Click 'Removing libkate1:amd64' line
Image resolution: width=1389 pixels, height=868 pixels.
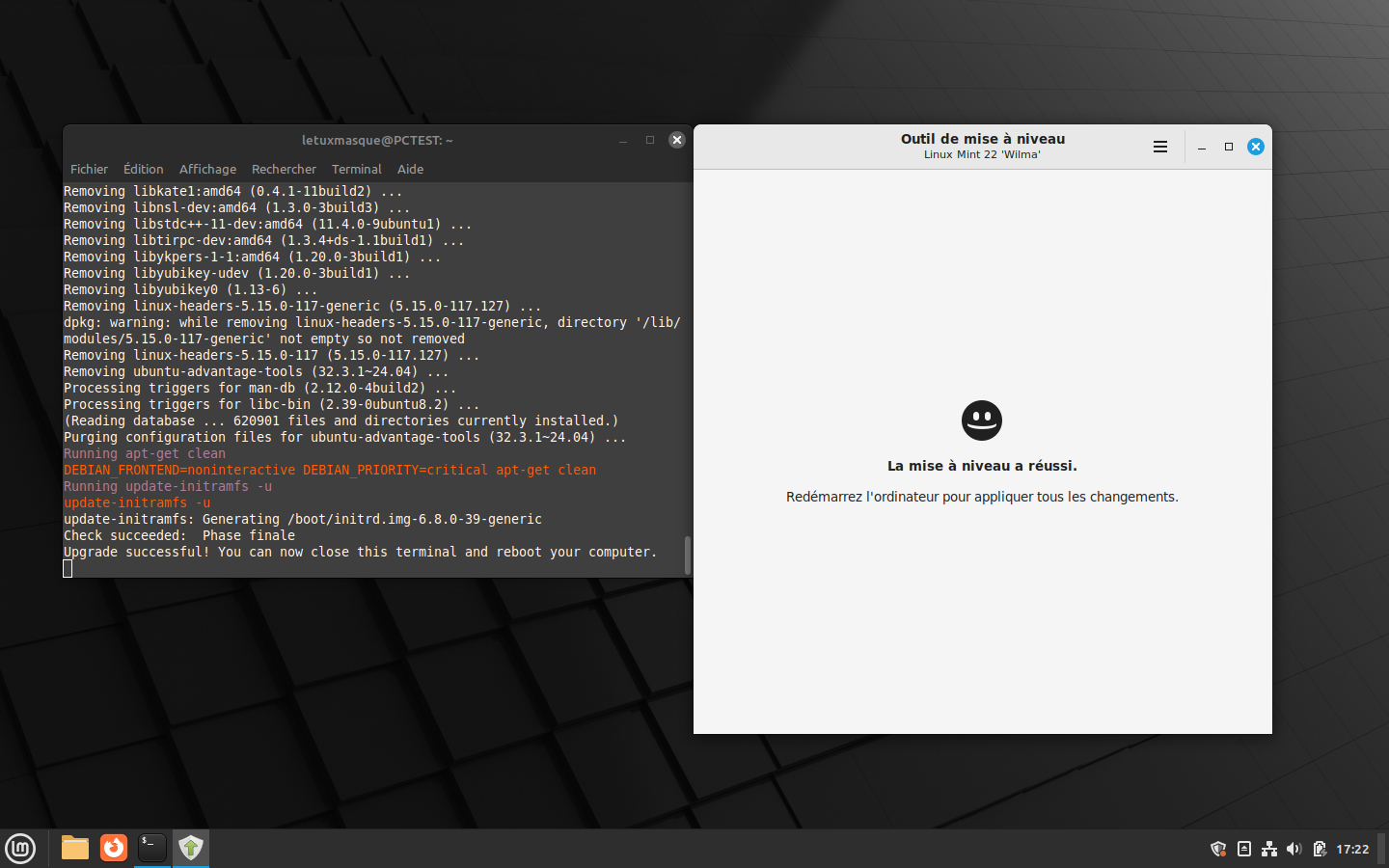click(x=233, y=191)
